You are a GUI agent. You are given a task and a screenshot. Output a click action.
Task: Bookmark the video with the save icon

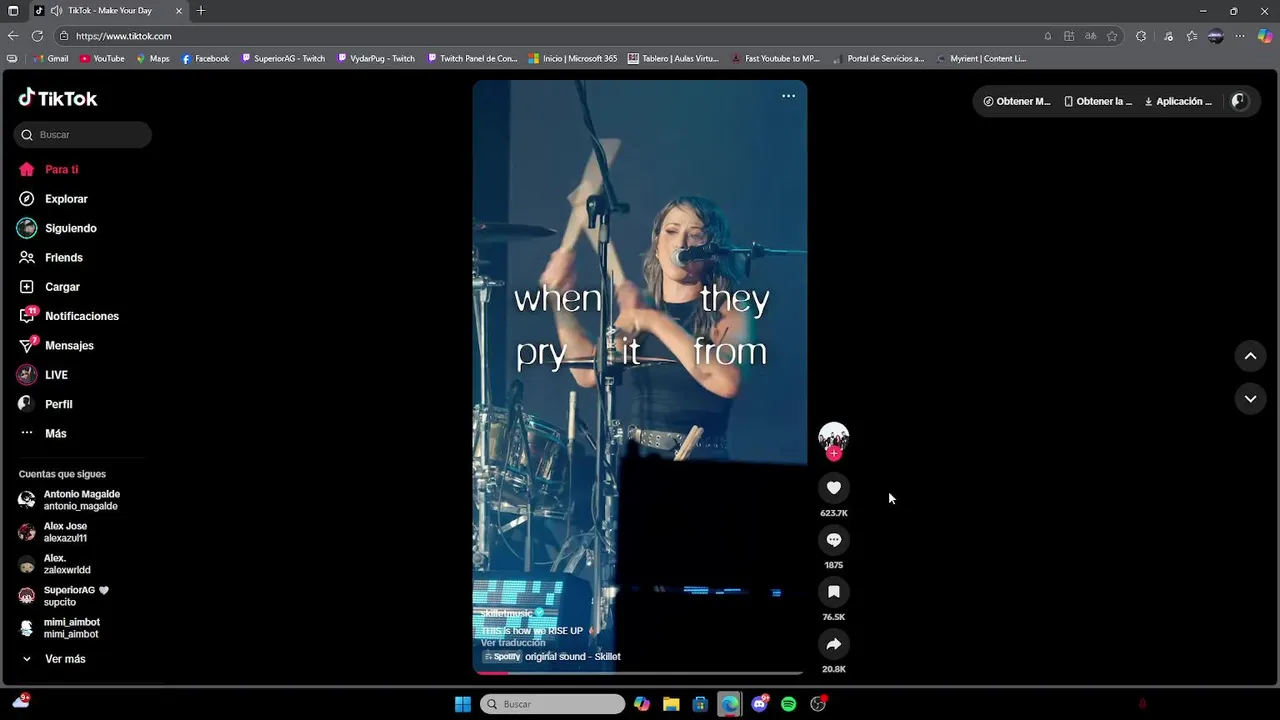pyautogui.click(x=834, y=592)
